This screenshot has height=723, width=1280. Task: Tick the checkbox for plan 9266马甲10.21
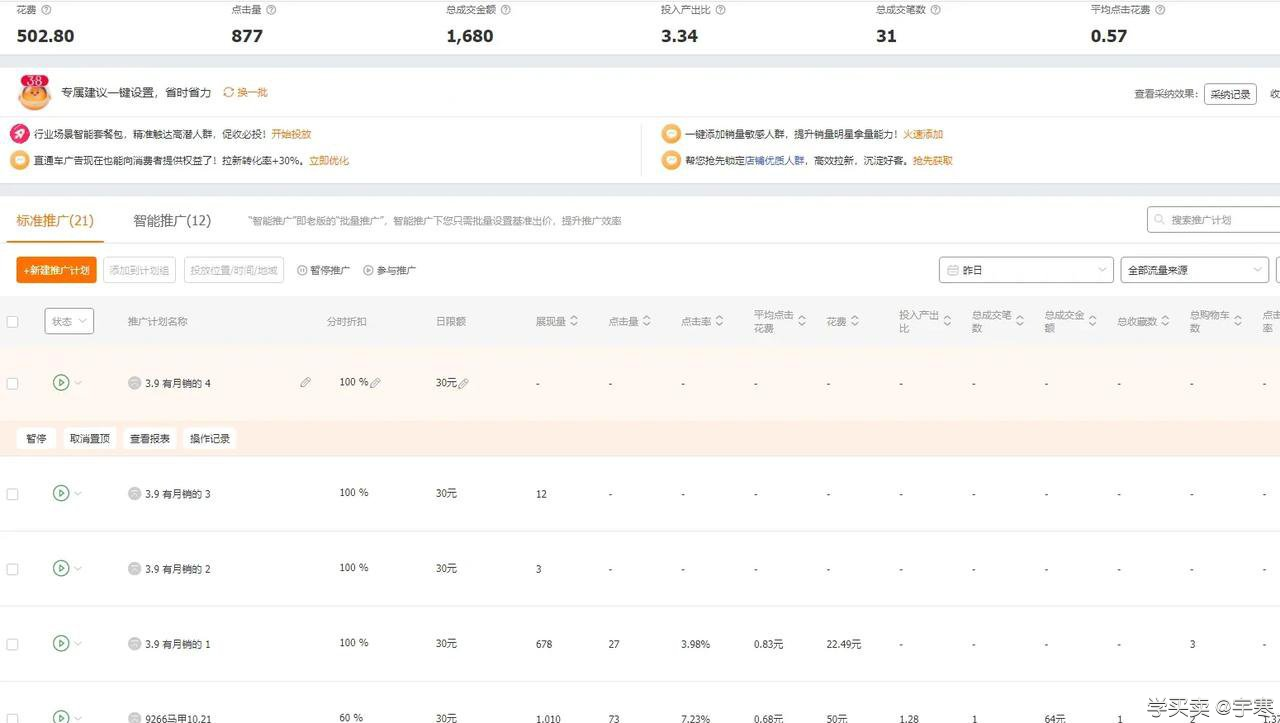click(12, 717)
